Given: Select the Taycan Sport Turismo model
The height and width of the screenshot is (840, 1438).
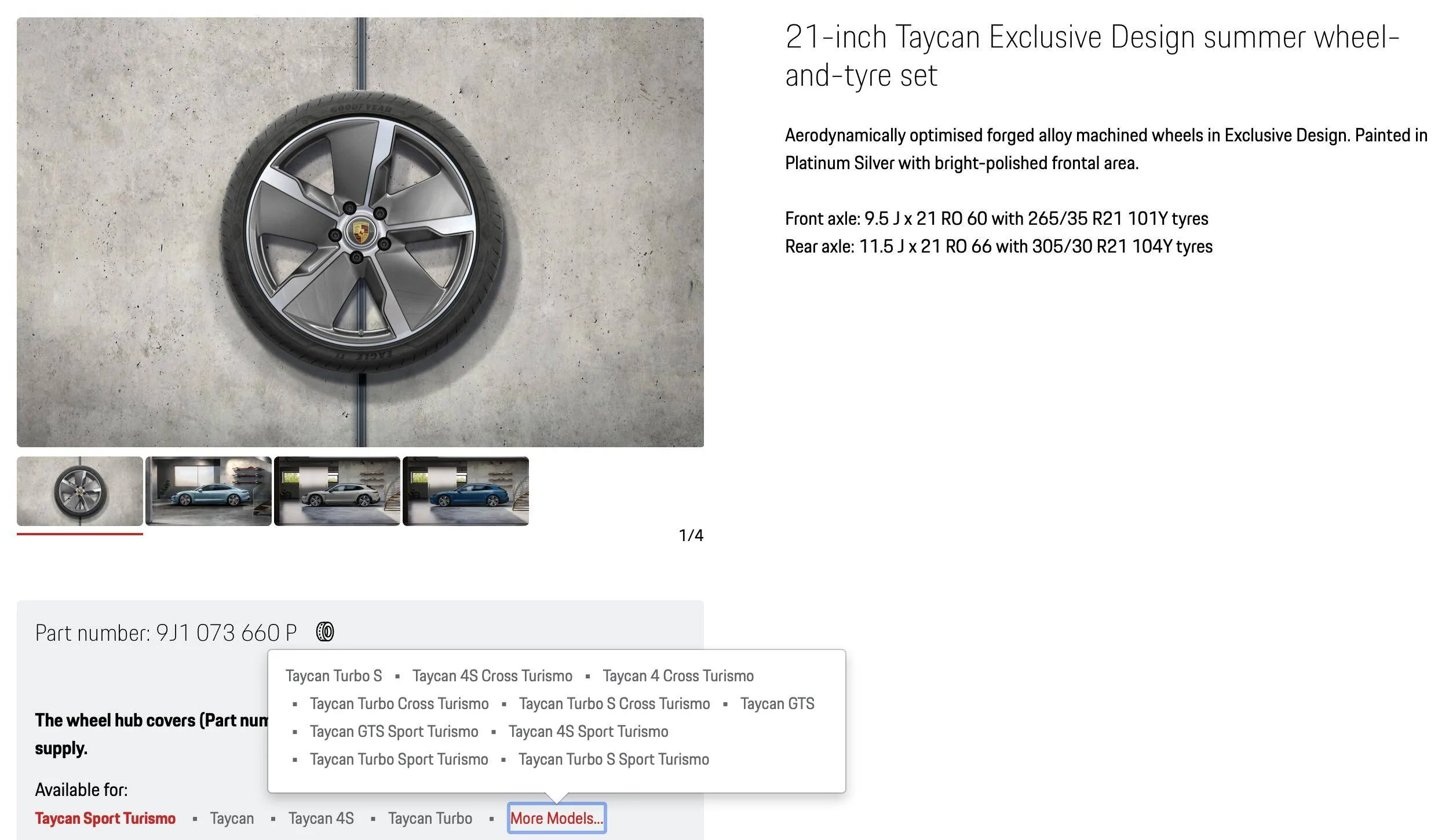Looking at the screenshot, I should tap(105, 818).
